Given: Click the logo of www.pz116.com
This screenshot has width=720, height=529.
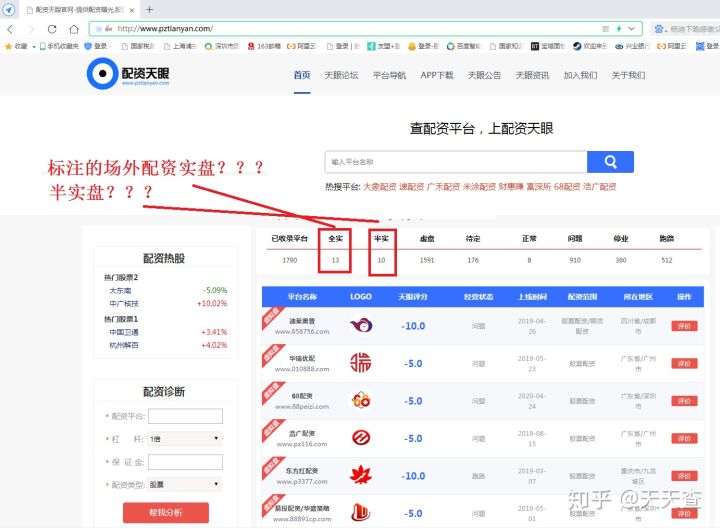Looking at the screenshot, I should click(x=361, y=438).
